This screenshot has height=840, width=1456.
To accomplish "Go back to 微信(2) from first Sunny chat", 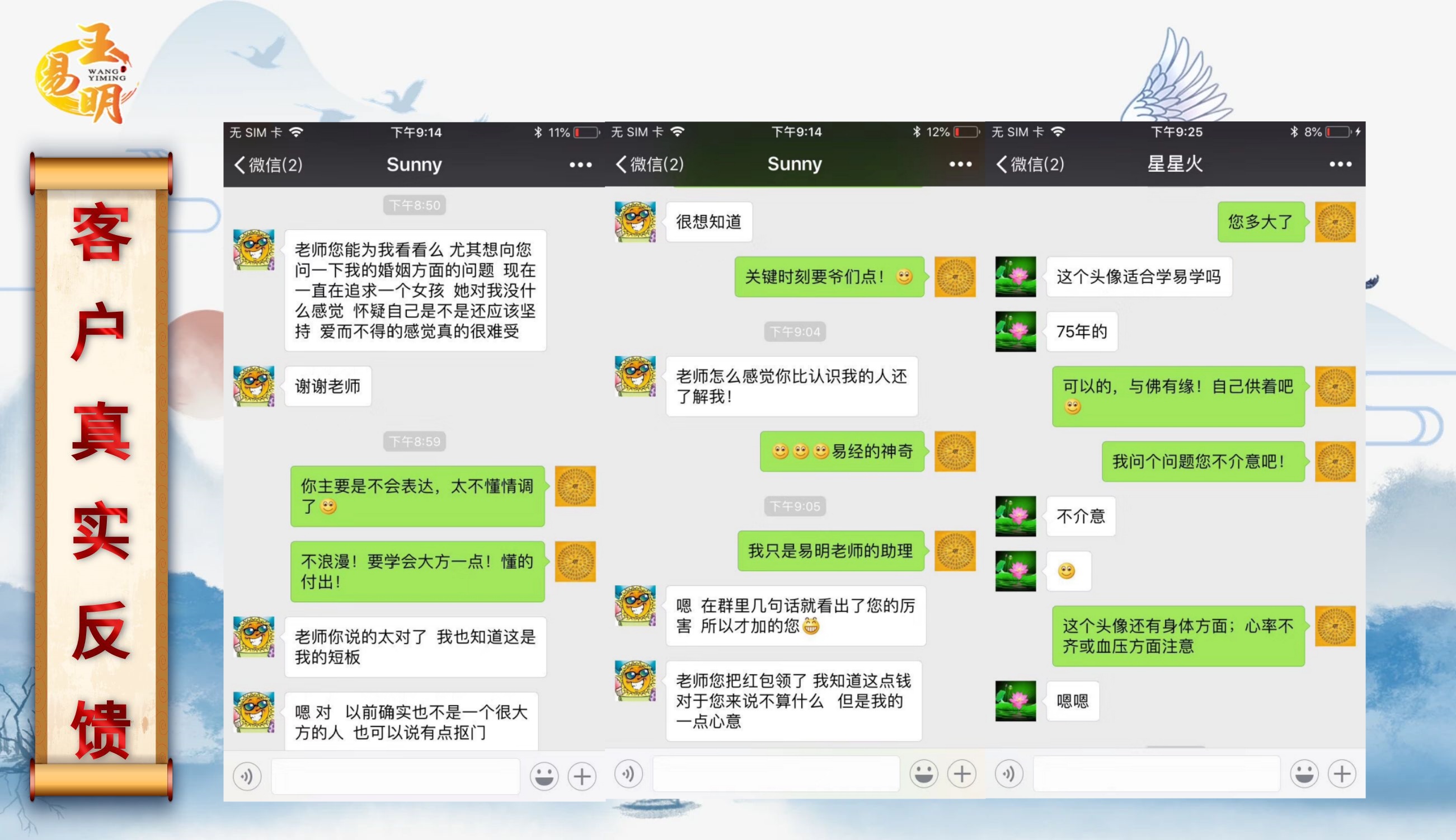I will pyautogui.click(x=268, y=165).
